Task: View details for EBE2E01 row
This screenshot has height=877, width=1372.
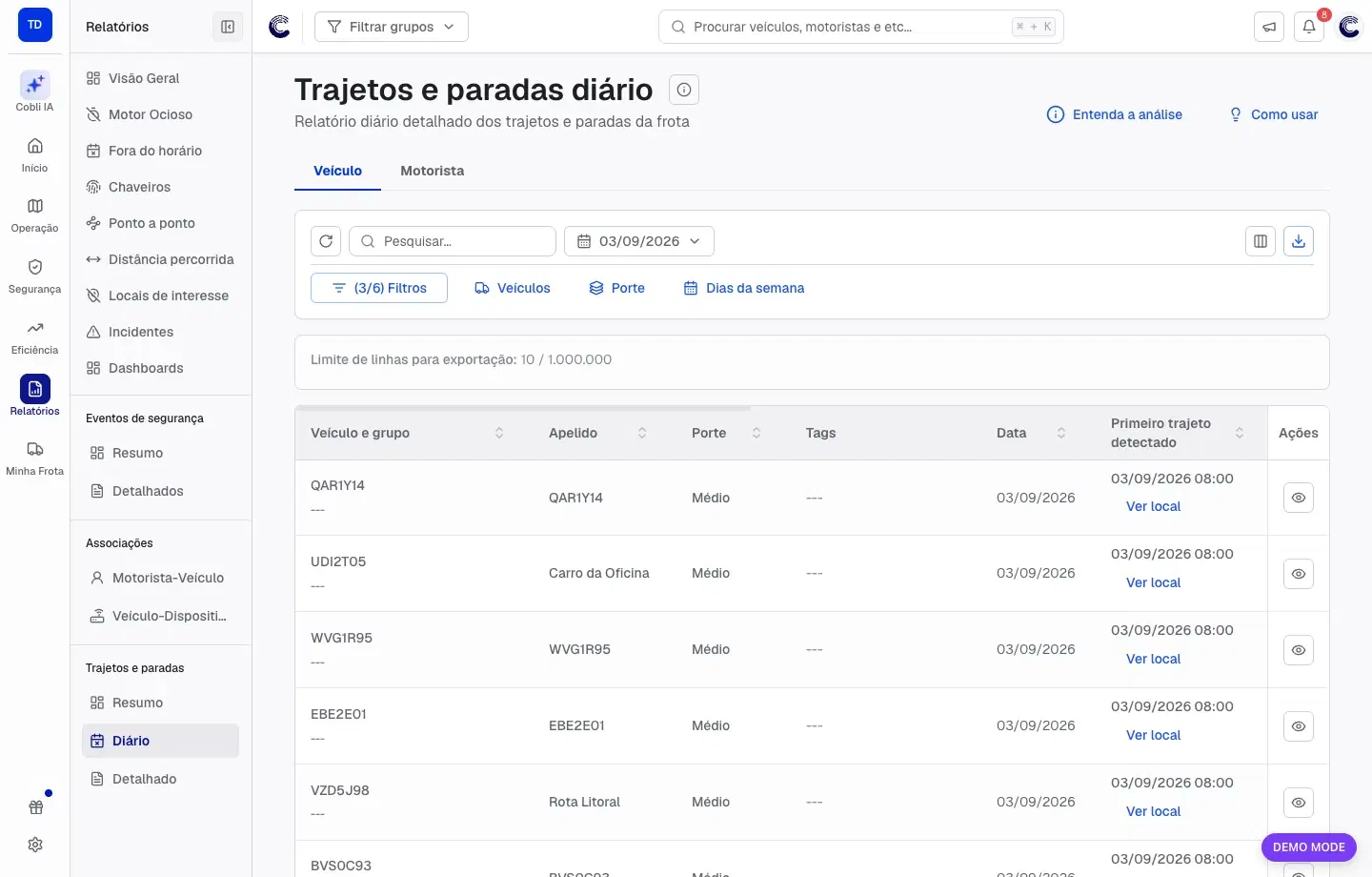Action: coord(1299,726)
